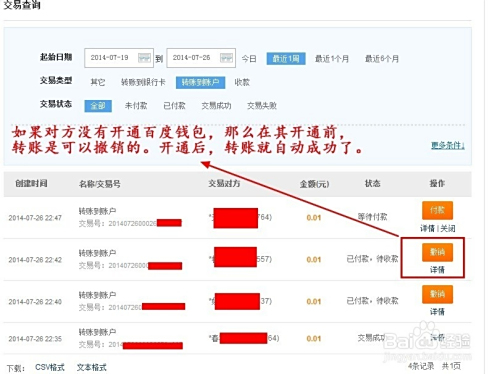The width and height of the screenshot is (500, 374).
Task: Filter transaction type by 转账到账户
Action: (x=200, y=82)
